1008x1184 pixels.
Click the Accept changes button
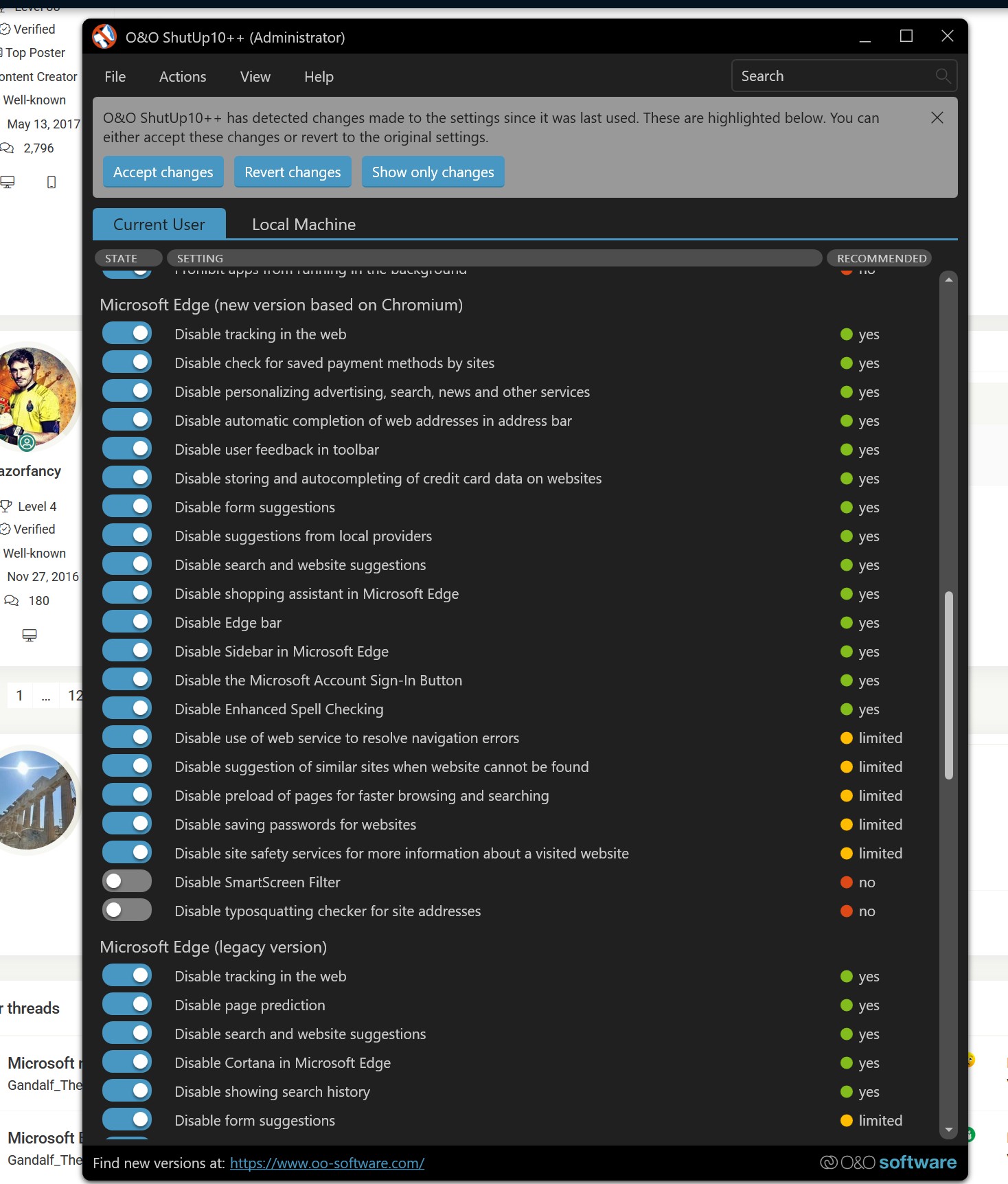163,172
